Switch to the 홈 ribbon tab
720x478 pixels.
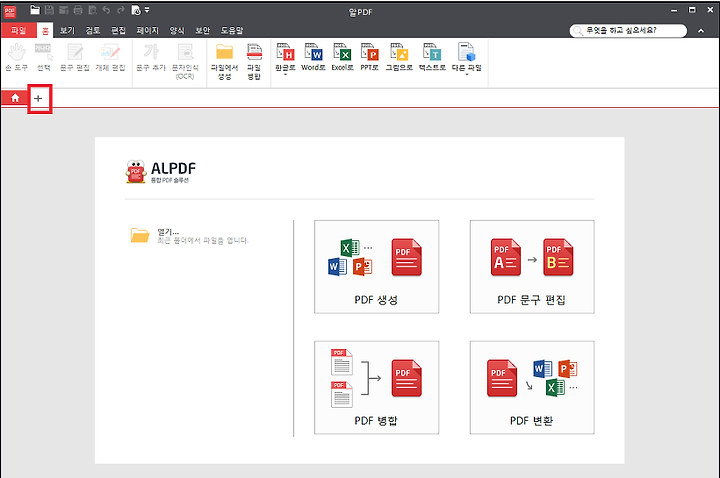(x=45, y=31)
